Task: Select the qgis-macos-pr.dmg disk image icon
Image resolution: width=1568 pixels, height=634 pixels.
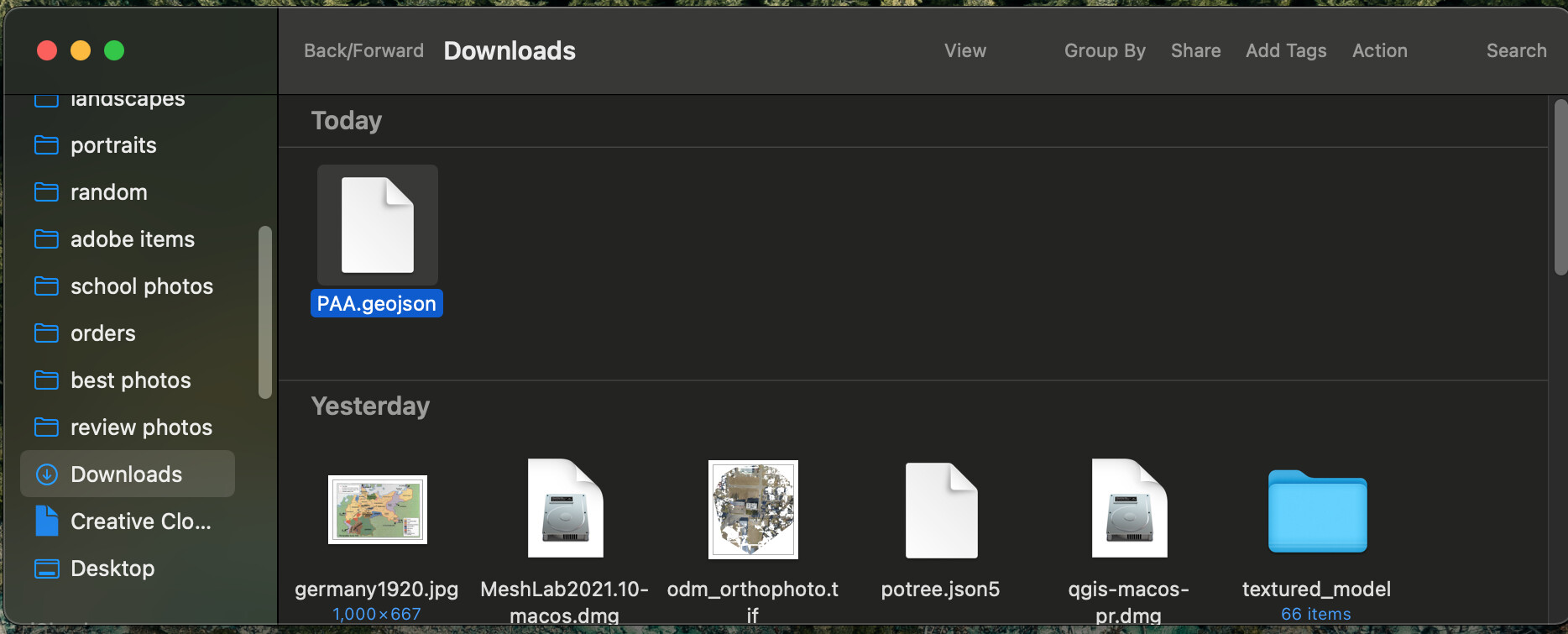Action: (1129, 509)
